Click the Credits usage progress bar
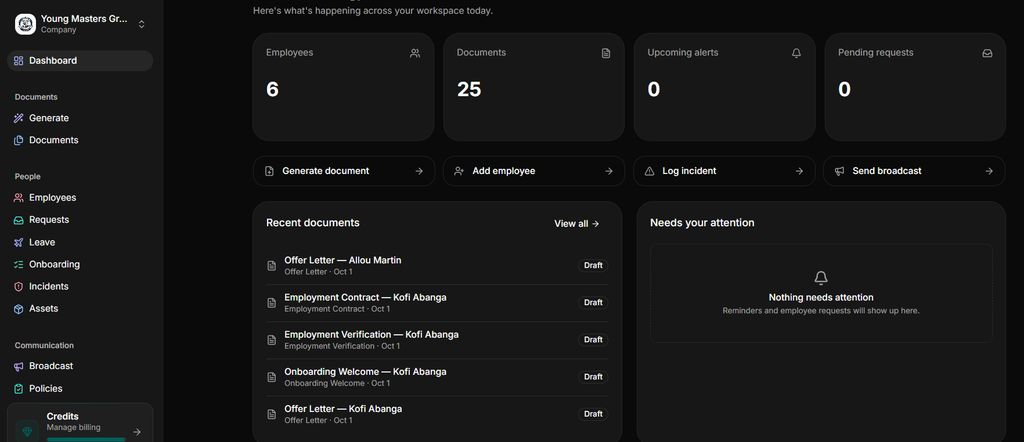1024x442 pixels. [86, 440]
